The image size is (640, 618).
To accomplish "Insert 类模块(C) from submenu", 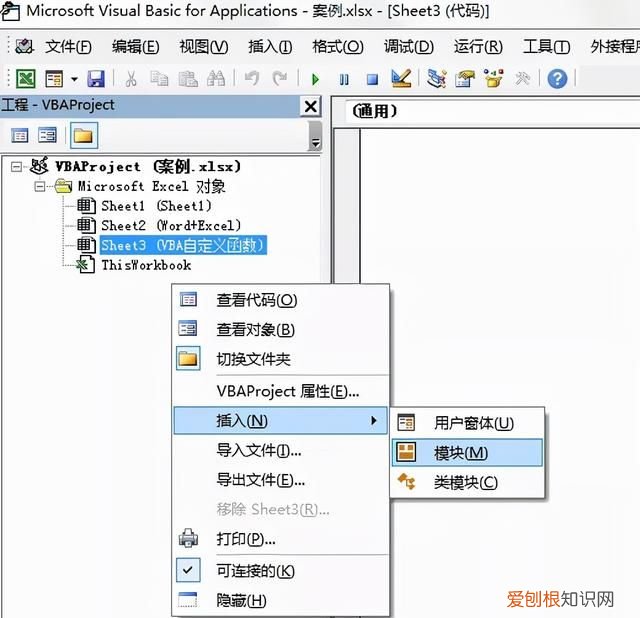I will click(467, 482).
